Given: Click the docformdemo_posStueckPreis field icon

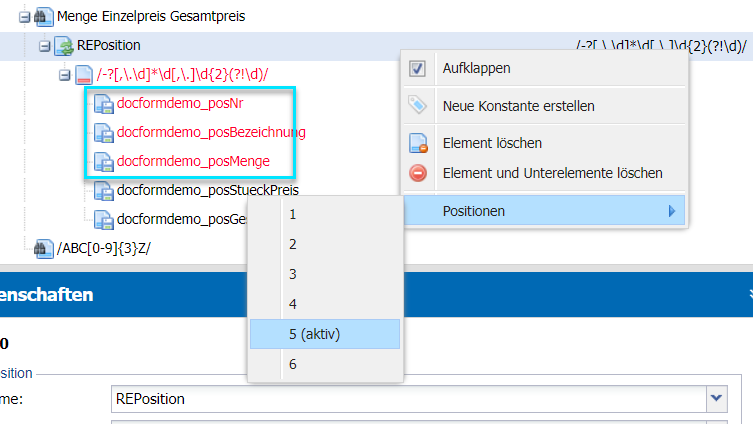Looking at the screenshot, I should coord(104,190).
